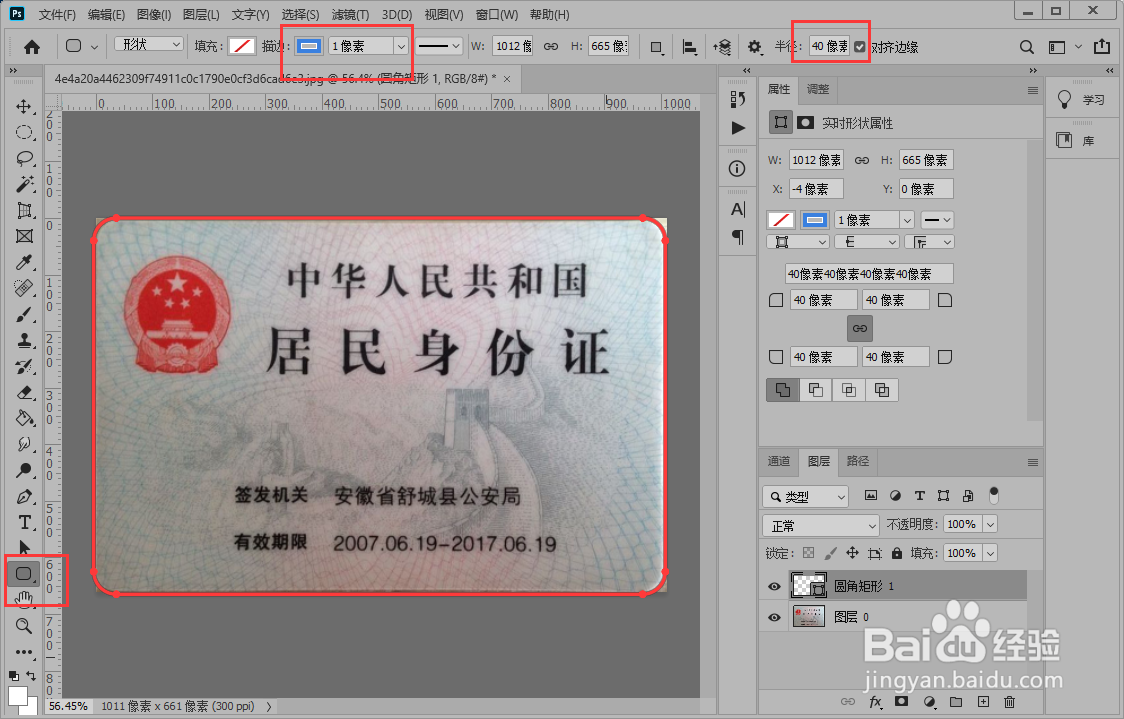Select the Rounded Rectangle tool
Viewport: 1124px width, 719px height.
click(x=24, y=573)
